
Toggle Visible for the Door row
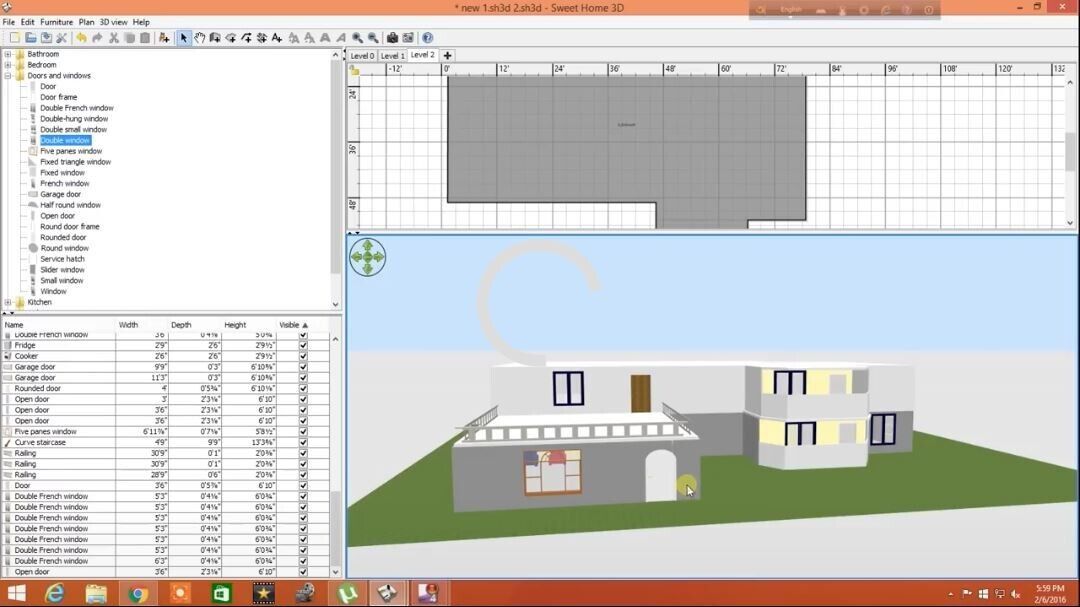click(303, 486)
